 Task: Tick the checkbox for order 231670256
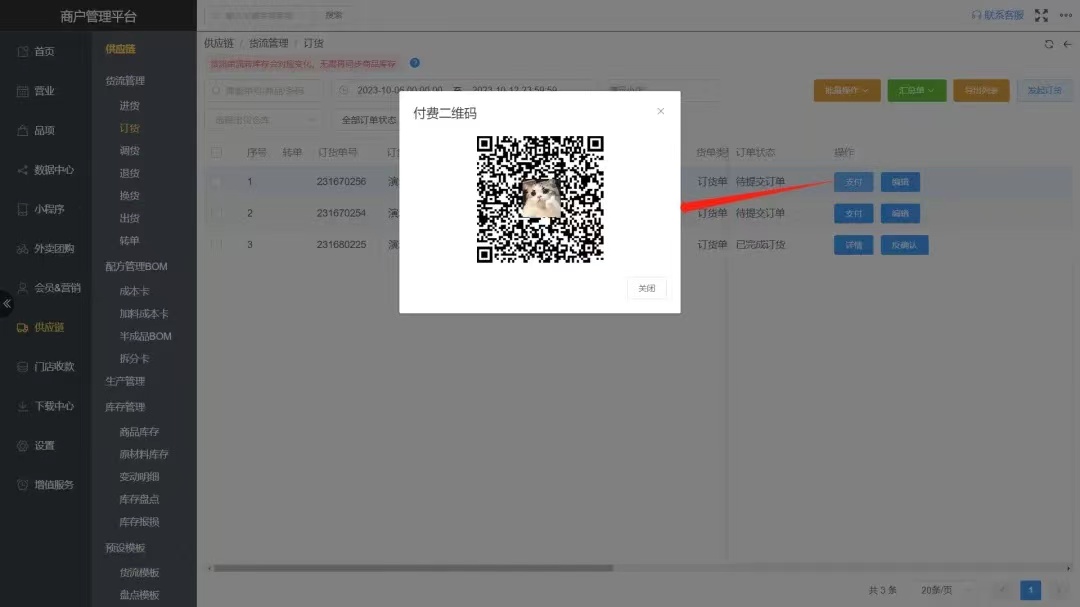pyautogui.click(x=216, y=182)
